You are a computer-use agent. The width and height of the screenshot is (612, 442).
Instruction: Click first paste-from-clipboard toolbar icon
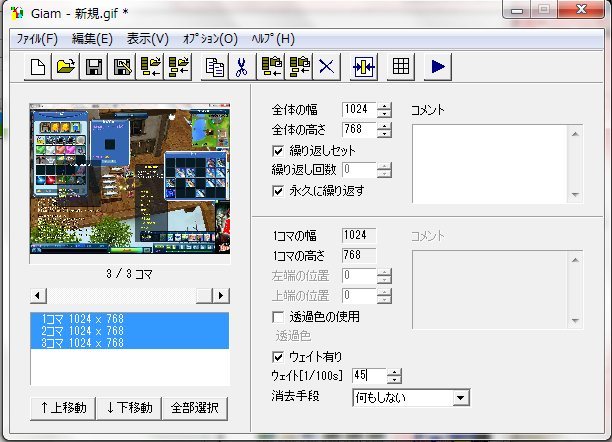coord(271,67)
